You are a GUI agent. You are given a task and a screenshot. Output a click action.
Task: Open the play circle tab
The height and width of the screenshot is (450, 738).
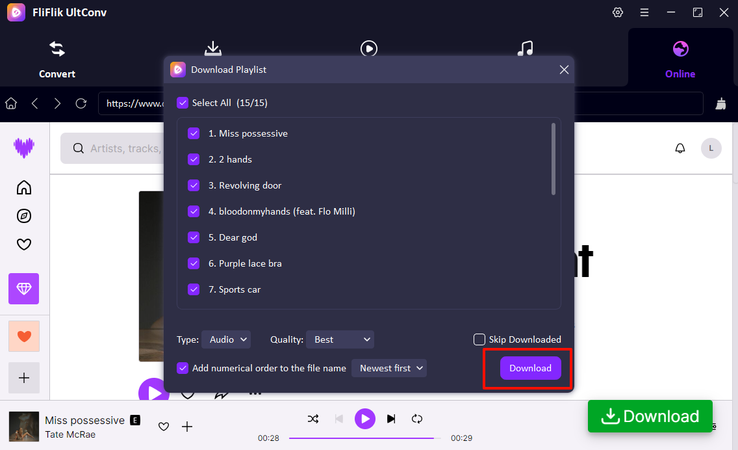click(x=369, y=48)
